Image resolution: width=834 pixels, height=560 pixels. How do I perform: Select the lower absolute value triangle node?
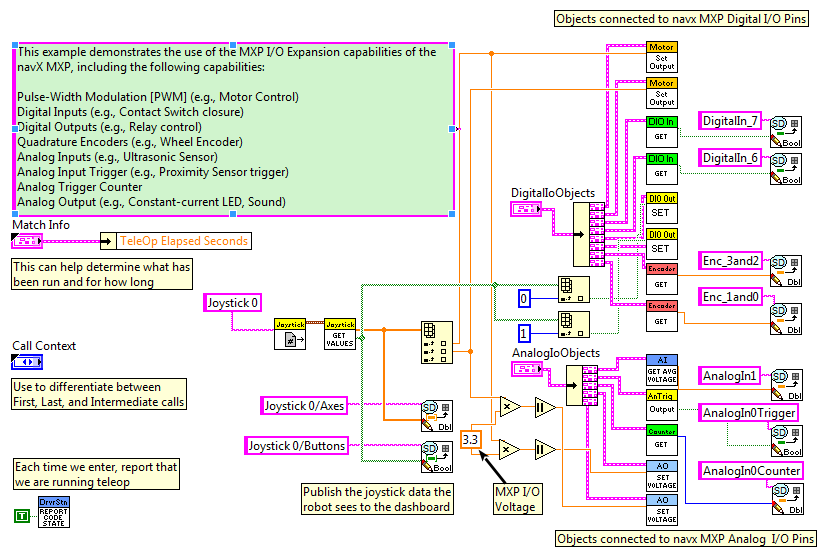pyautogui.click(x=545, y=450)
